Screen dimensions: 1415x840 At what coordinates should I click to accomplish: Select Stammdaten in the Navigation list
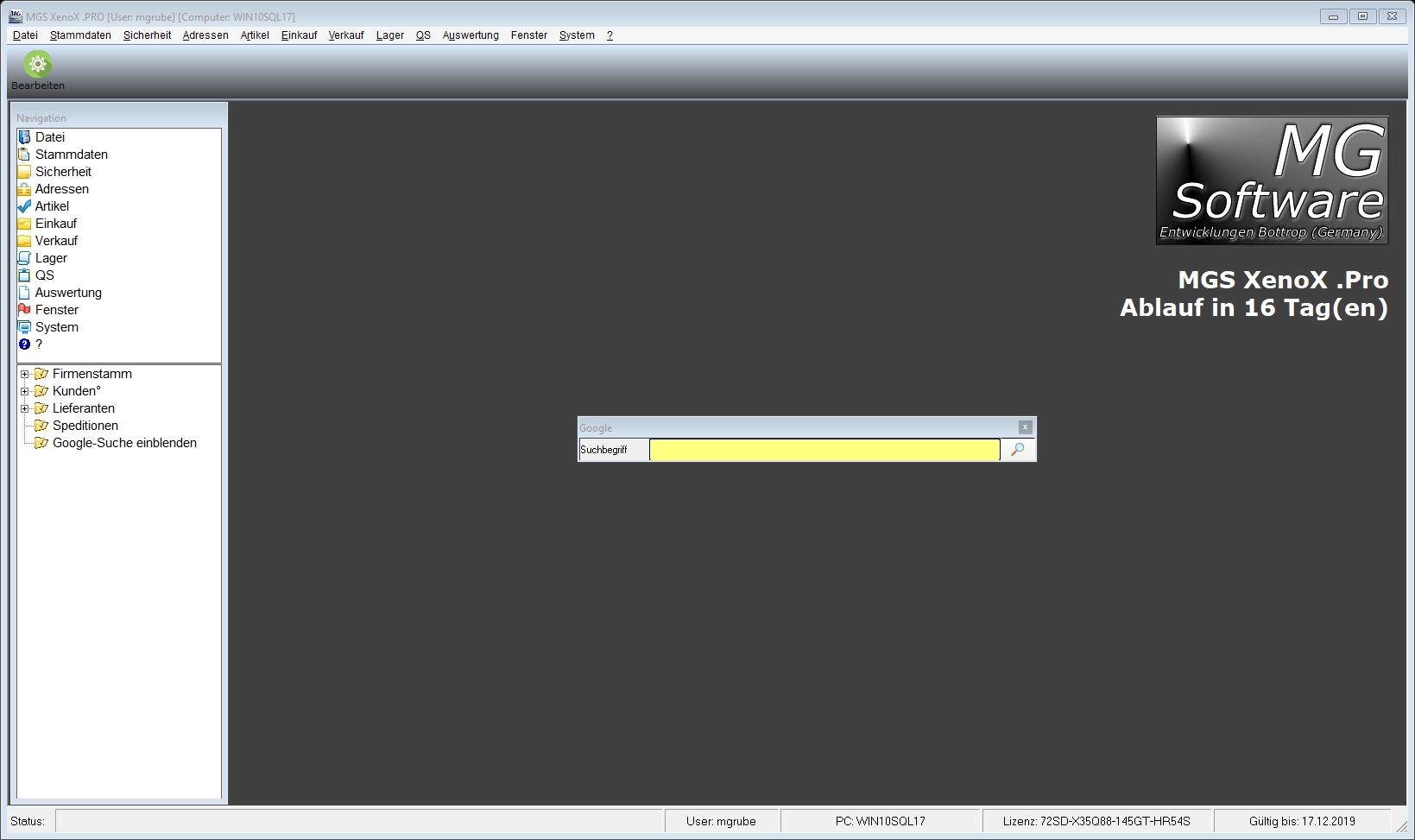tap(72, 155)
